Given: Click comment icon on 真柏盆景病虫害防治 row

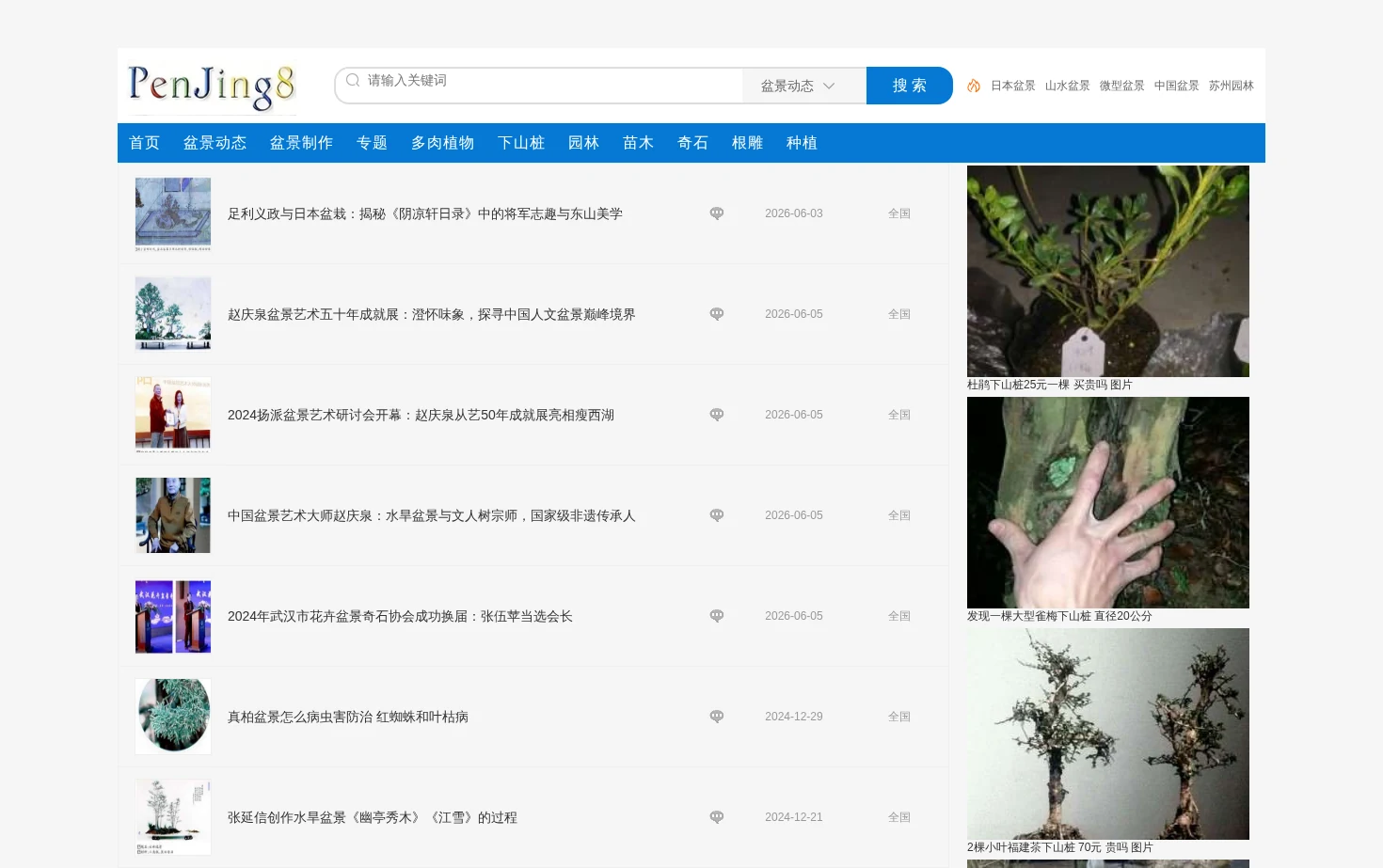Looking at the screenshot, I should (x=717, y=717).
